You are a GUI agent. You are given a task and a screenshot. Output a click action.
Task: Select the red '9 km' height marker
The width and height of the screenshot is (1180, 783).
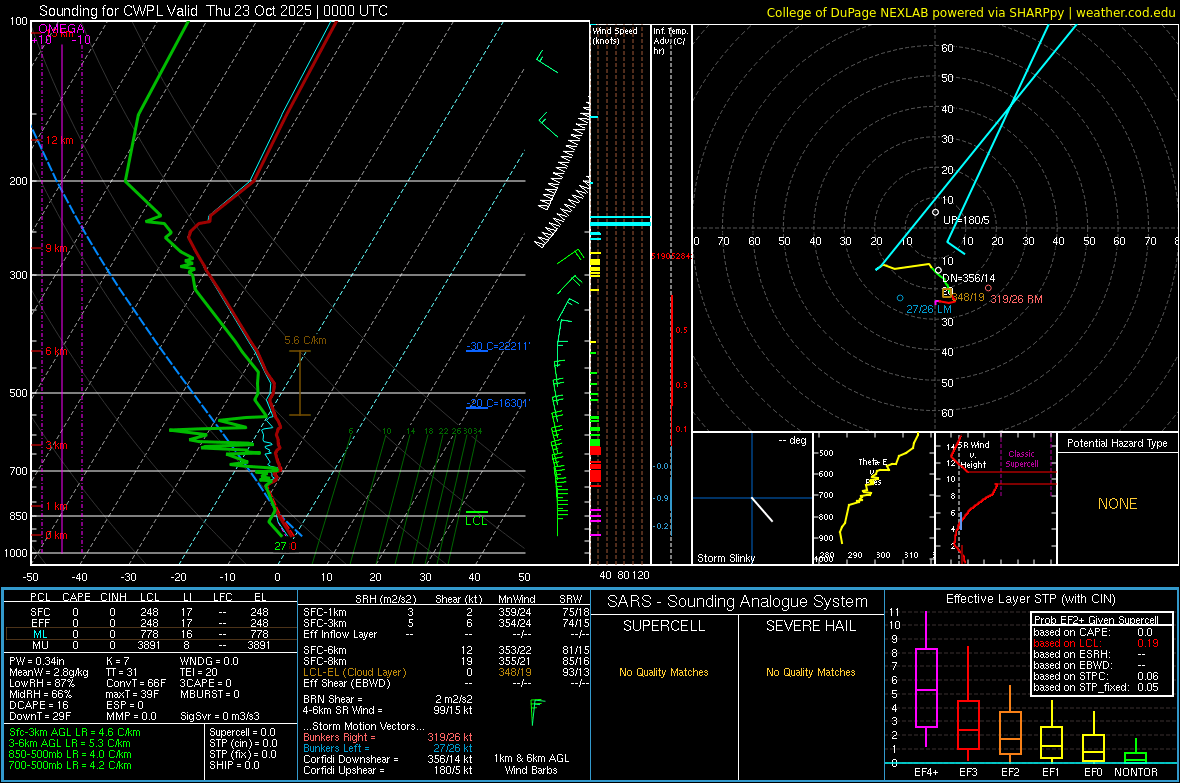(x=56, y=248)
